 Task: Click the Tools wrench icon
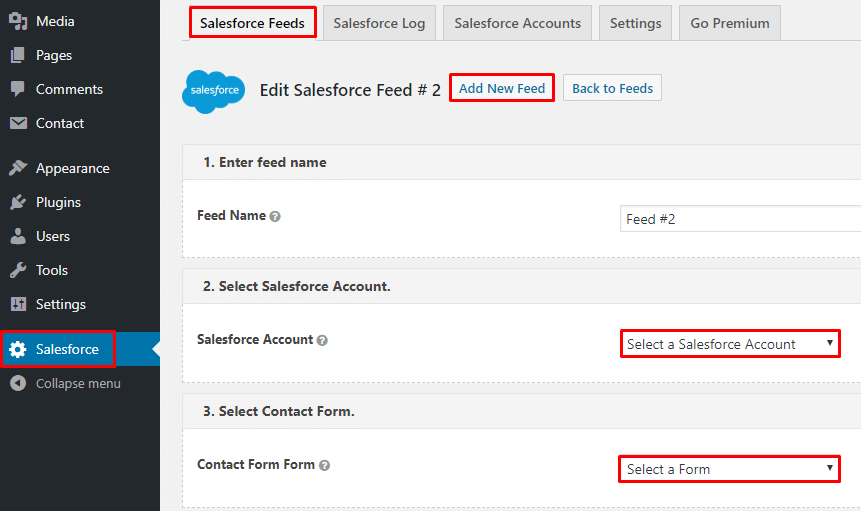pos(18,270)
